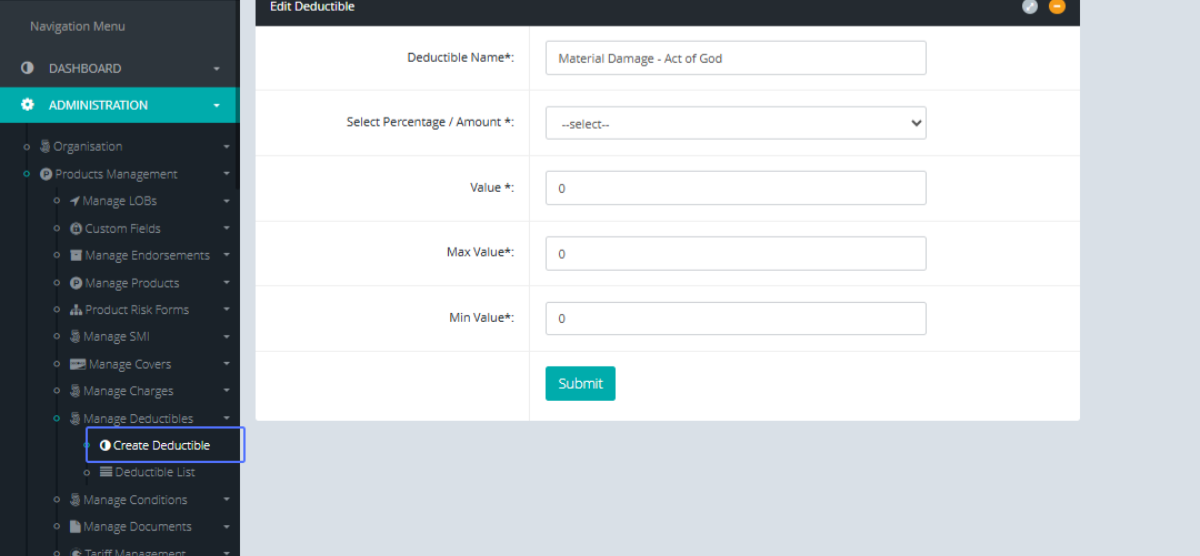Image resolution: width=1200 pixels, height=556 pixels.
Task: Click the Dashboard half-circle icon
Action: click(28, 69)
